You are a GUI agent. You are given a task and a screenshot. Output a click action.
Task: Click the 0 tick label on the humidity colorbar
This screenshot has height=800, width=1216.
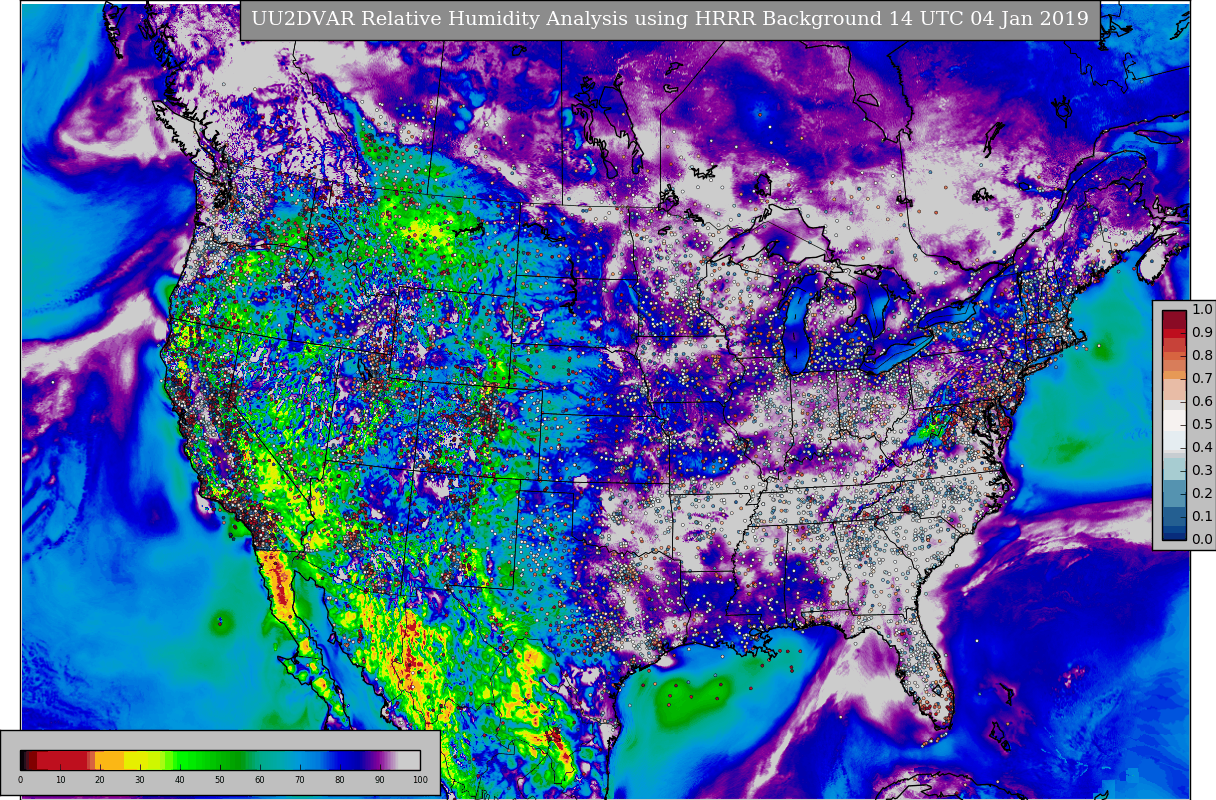(x=20, y=780)
